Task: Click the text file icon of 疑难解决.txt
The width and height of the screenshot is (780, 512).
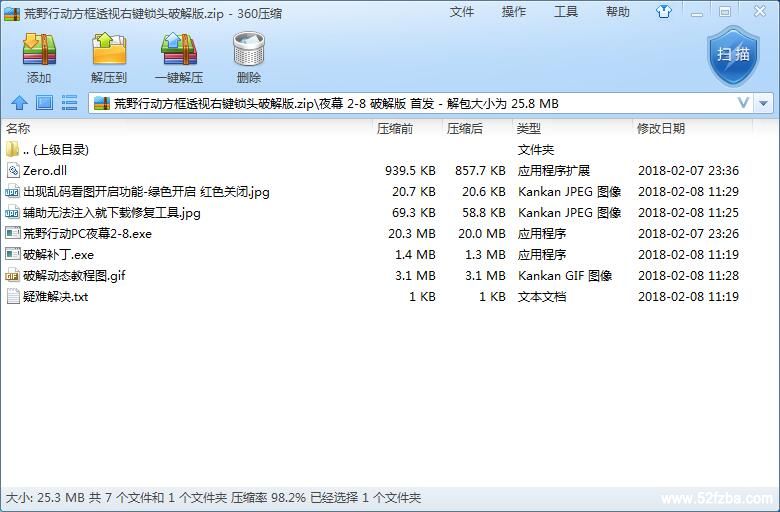Action: [13, 297]
